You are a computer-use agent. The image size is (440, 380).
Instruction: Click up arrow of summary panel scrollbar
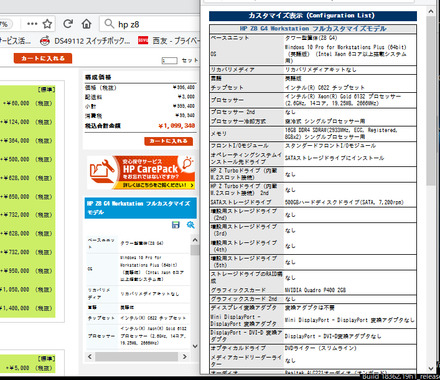point(195,240)
